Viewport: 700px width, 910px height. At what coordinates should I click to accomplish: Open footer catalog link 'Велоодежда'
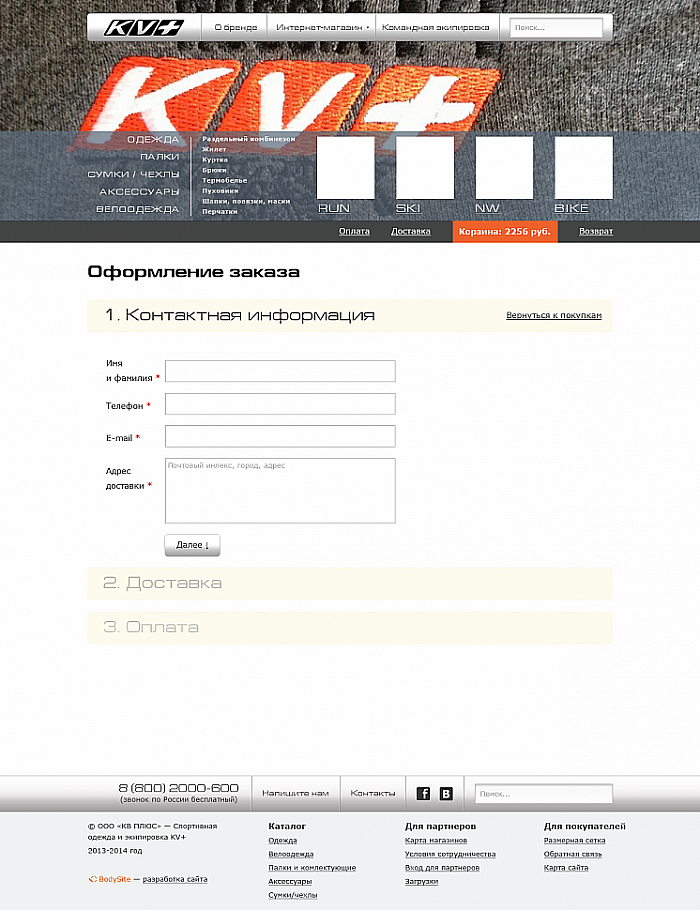point(291,854)
